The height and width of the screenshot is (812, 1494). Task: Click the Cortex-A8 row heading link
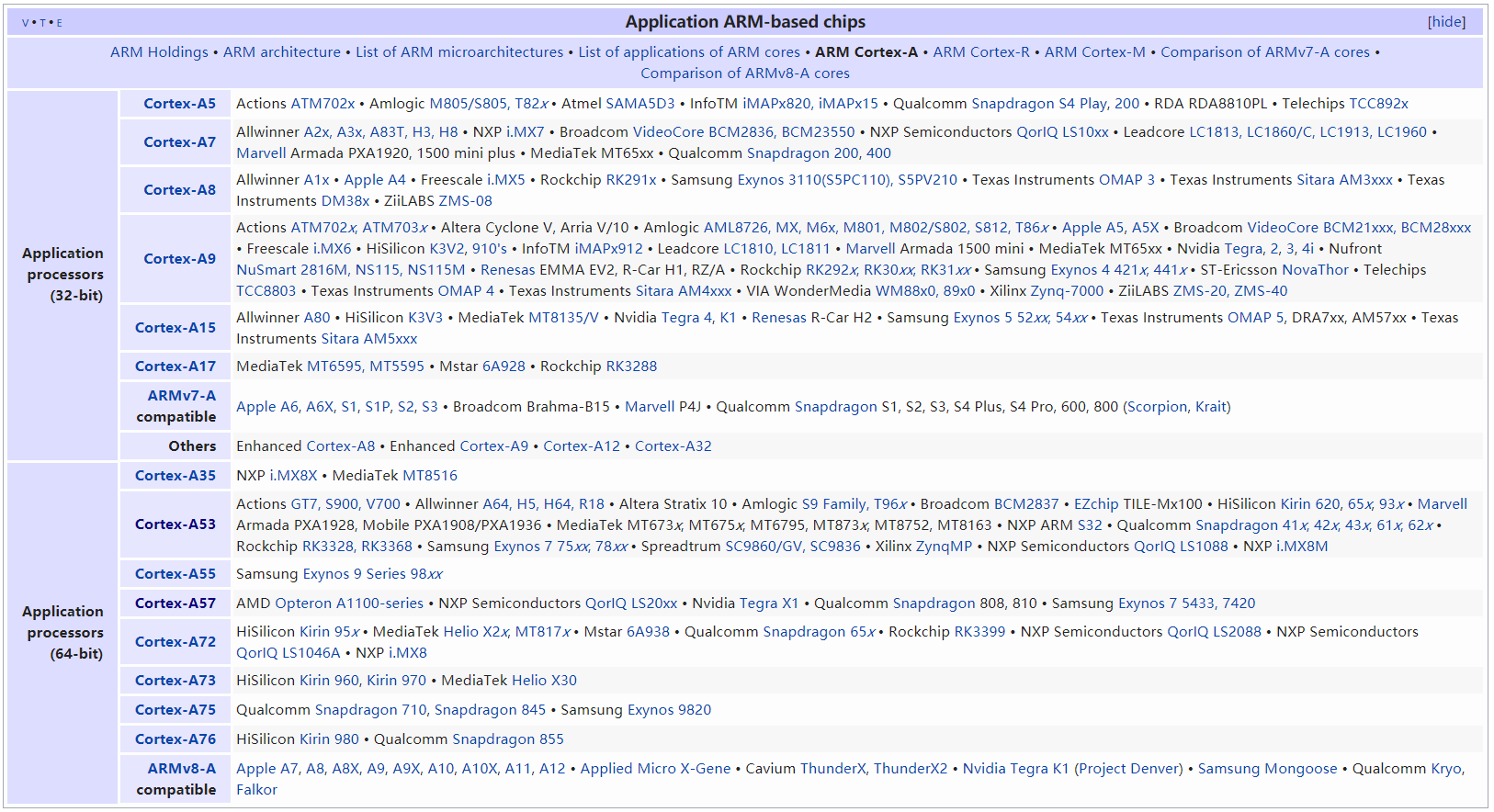[180, 190]
